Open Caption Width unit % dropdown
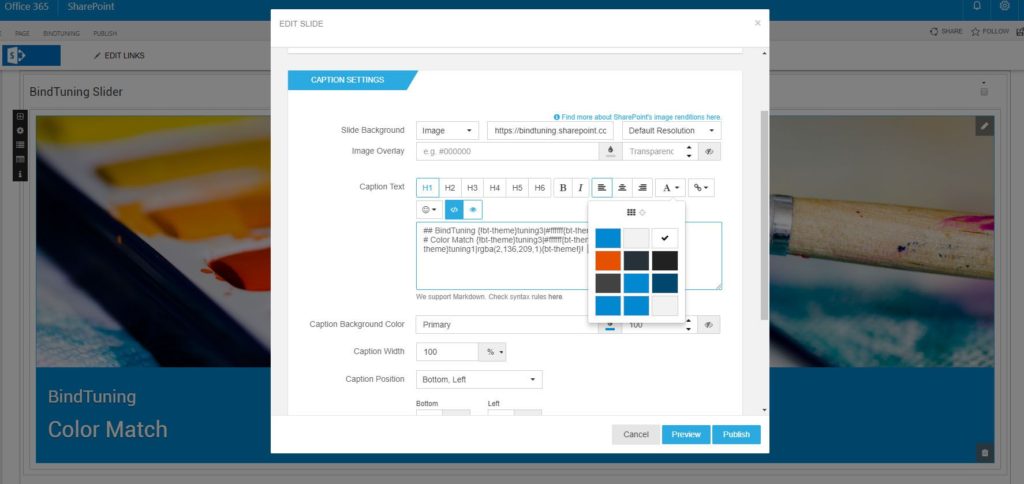This screenshot has height=484, width=1024. pos(492,352)
